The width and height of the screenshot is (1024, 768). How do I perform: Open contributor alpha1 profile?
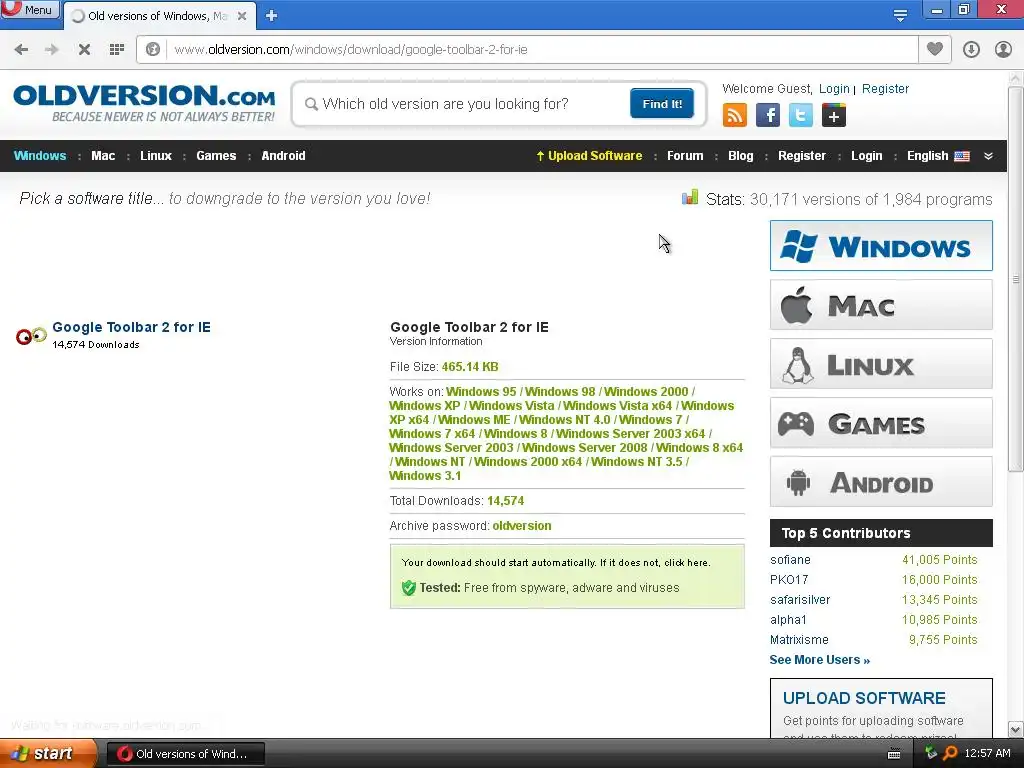(x=788, y=620)
